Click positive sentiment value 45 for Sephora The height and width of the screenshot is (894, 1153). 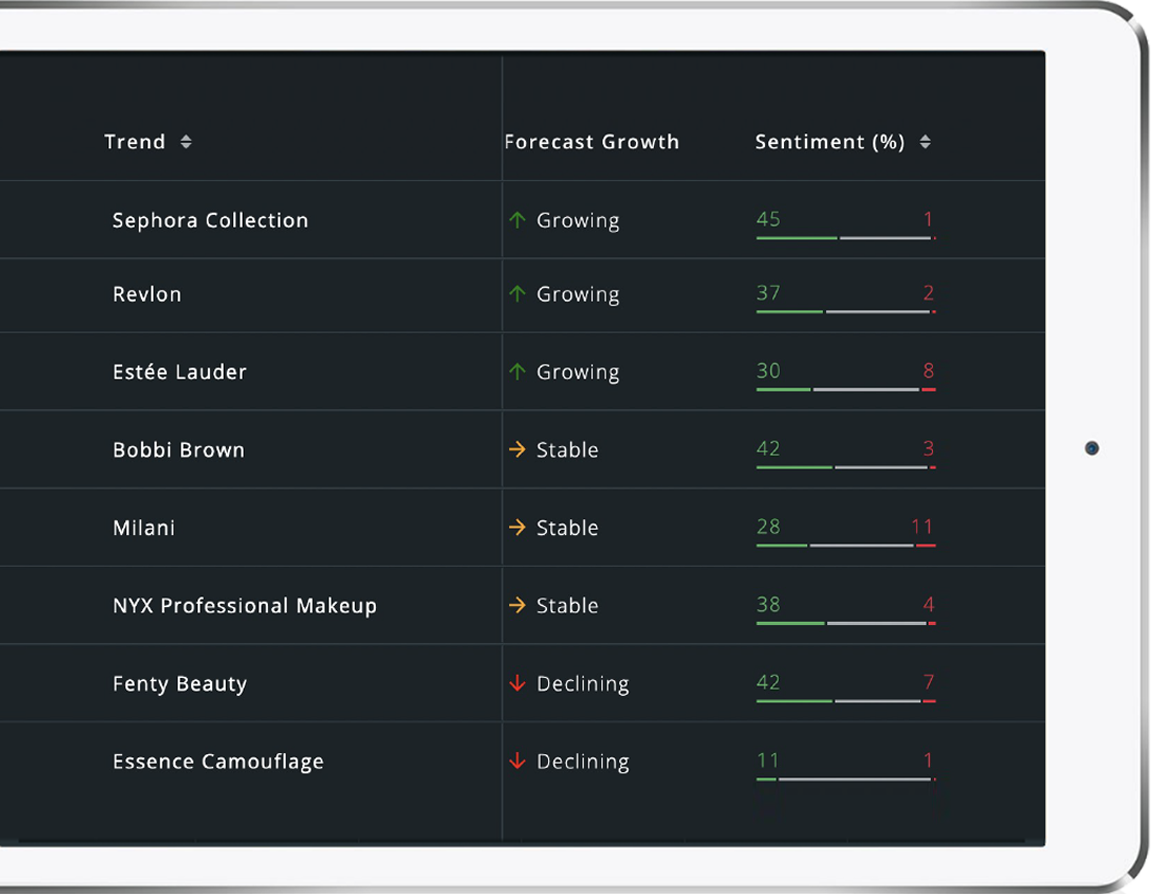[x=768, y=219]
